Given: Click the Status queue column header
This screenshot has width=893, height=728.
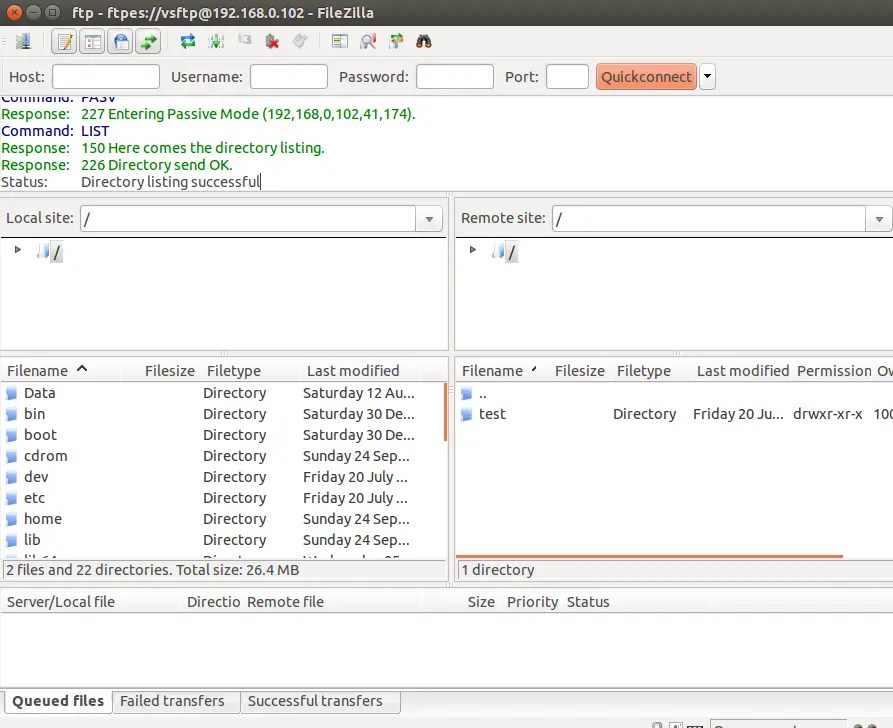Looking at the screenshot, I should [588, 602].
